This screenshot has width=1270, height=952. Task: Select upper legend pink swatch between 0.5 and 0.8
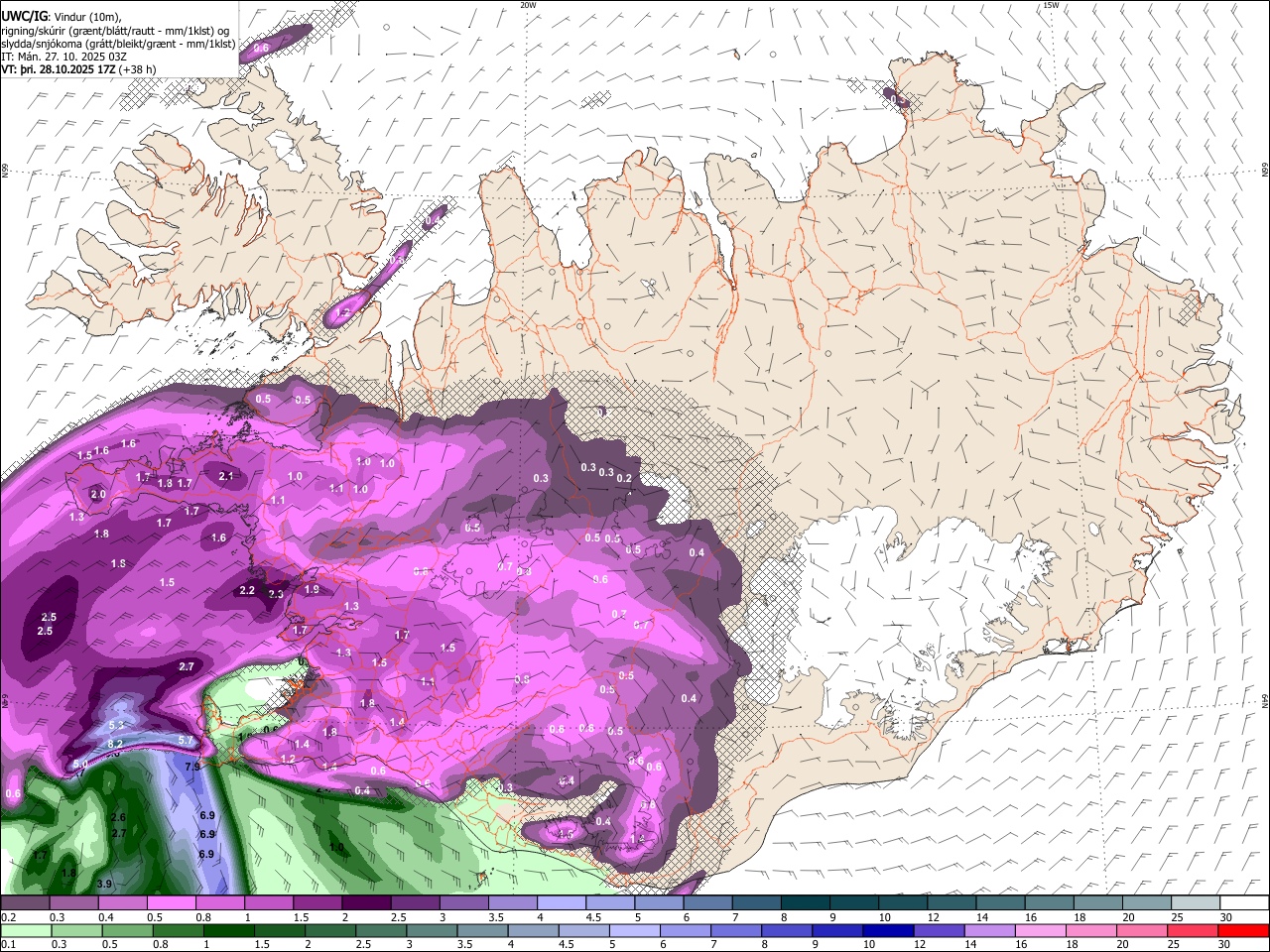coord(171,903)
